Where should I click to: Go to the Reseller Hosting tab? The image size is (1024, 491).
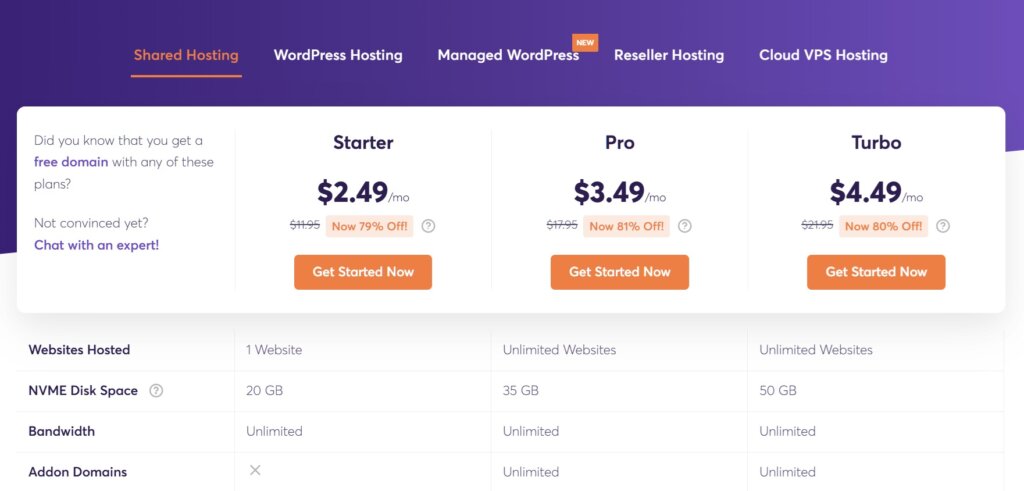669,55
